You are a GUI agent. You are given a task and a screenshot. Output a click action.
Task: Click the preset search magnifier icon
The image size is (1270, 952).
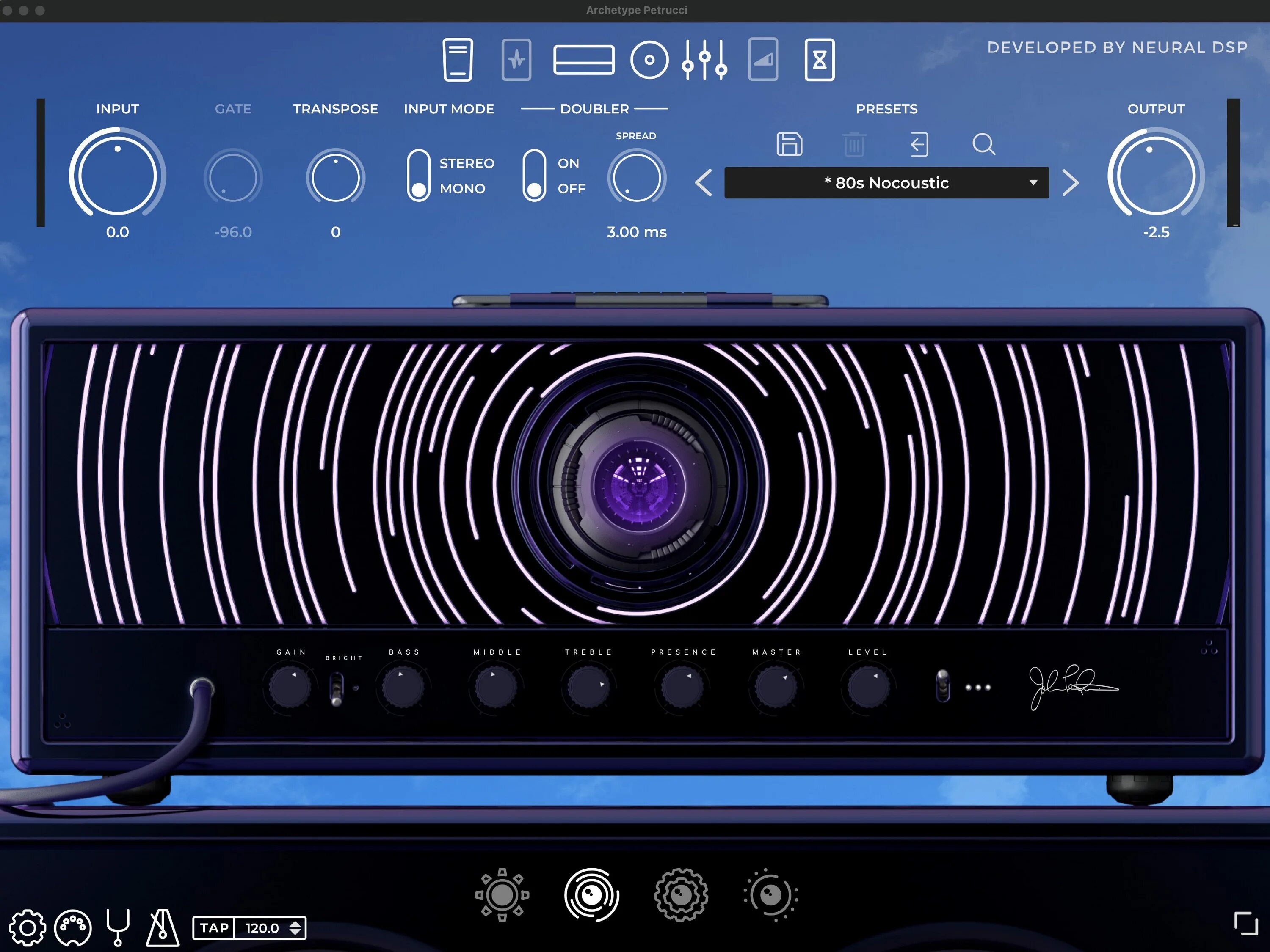click(x=983, y=144)
